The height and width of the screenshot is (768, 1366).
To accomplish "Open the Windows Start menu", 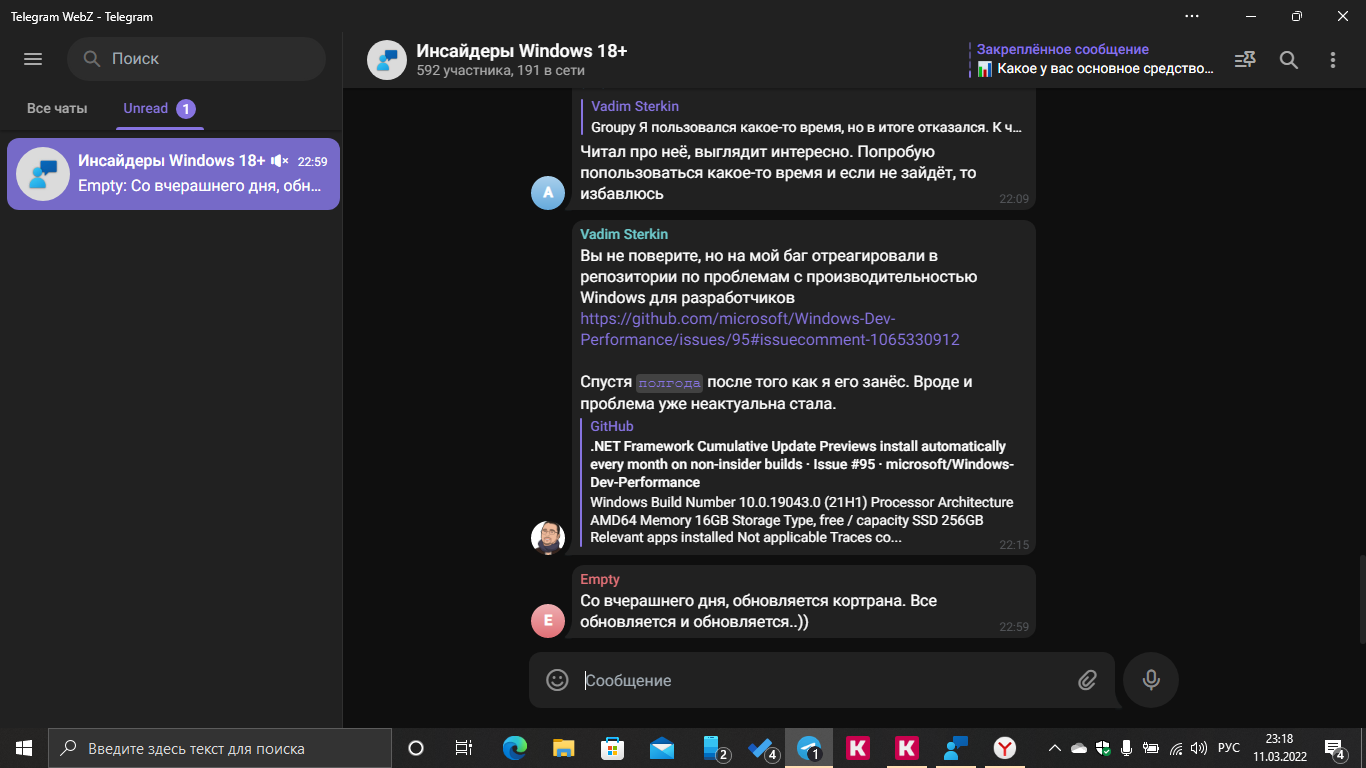I will coord(24,748).
